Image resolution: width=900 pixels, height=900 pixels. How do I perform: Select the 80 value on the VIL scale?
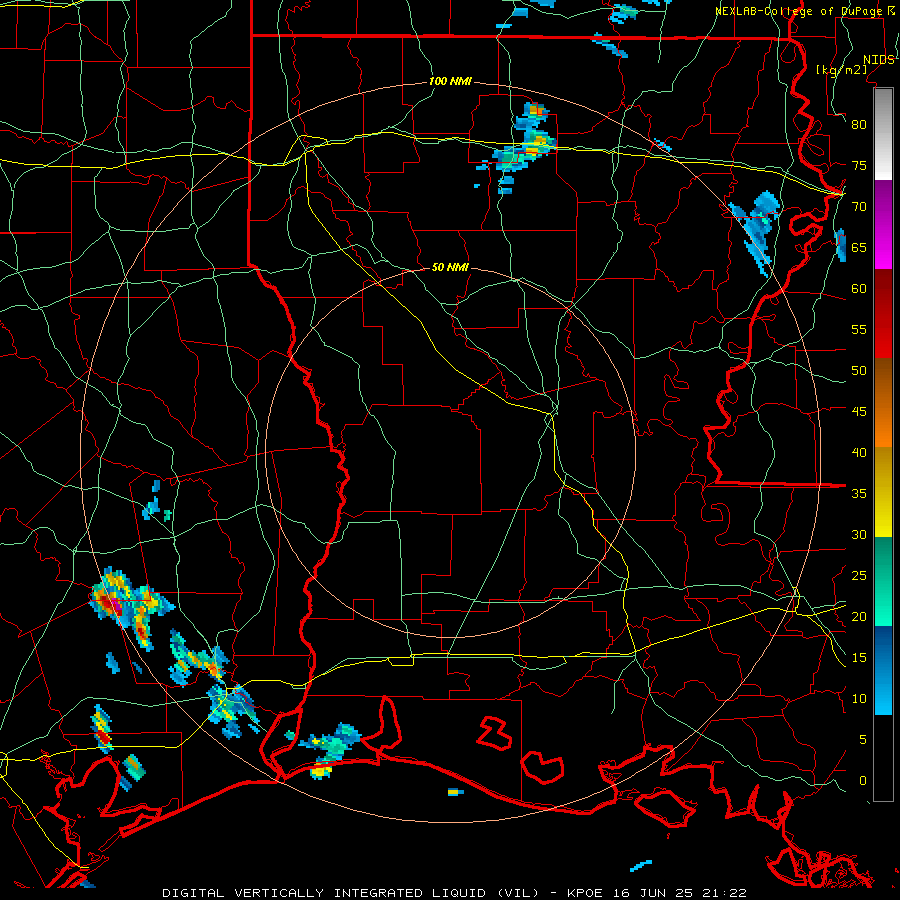point(859,125)
